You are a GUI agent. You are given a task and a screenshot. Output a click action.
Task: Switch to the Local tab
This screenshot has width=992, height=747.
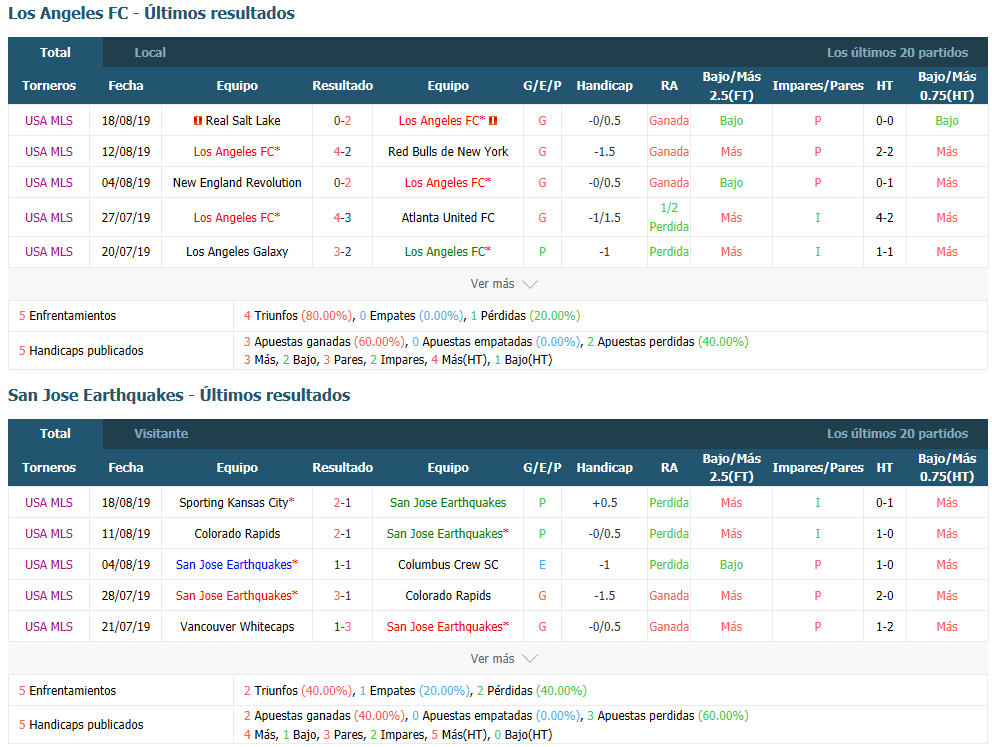click(150, 52)
